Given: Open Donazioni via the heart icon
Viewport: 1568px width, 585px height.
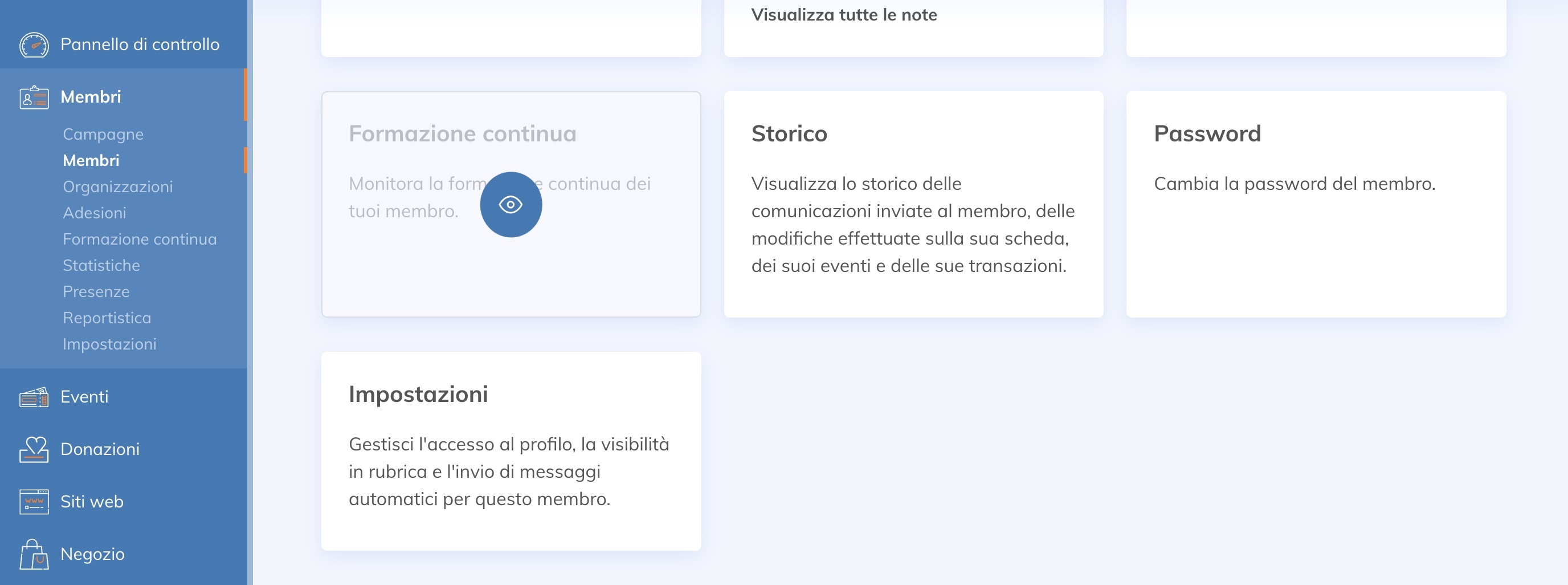Looking at the screenshot, I should 35,449.
